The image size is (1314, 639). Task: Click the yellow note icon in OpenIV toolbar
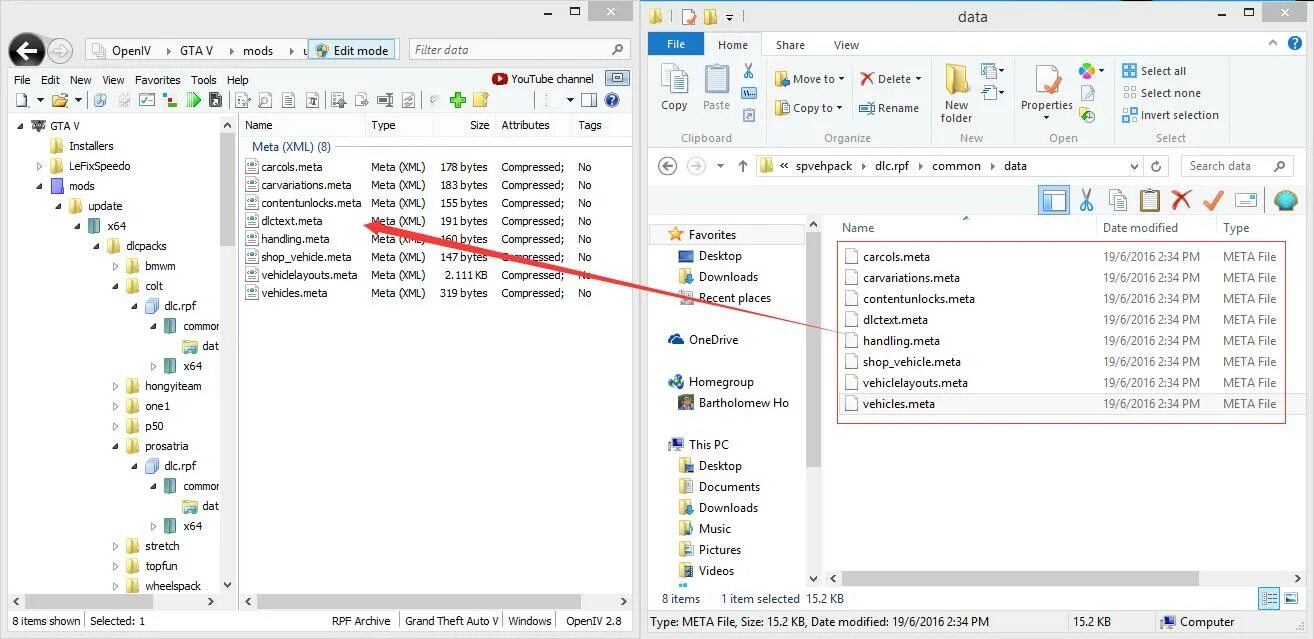[481, 100]
